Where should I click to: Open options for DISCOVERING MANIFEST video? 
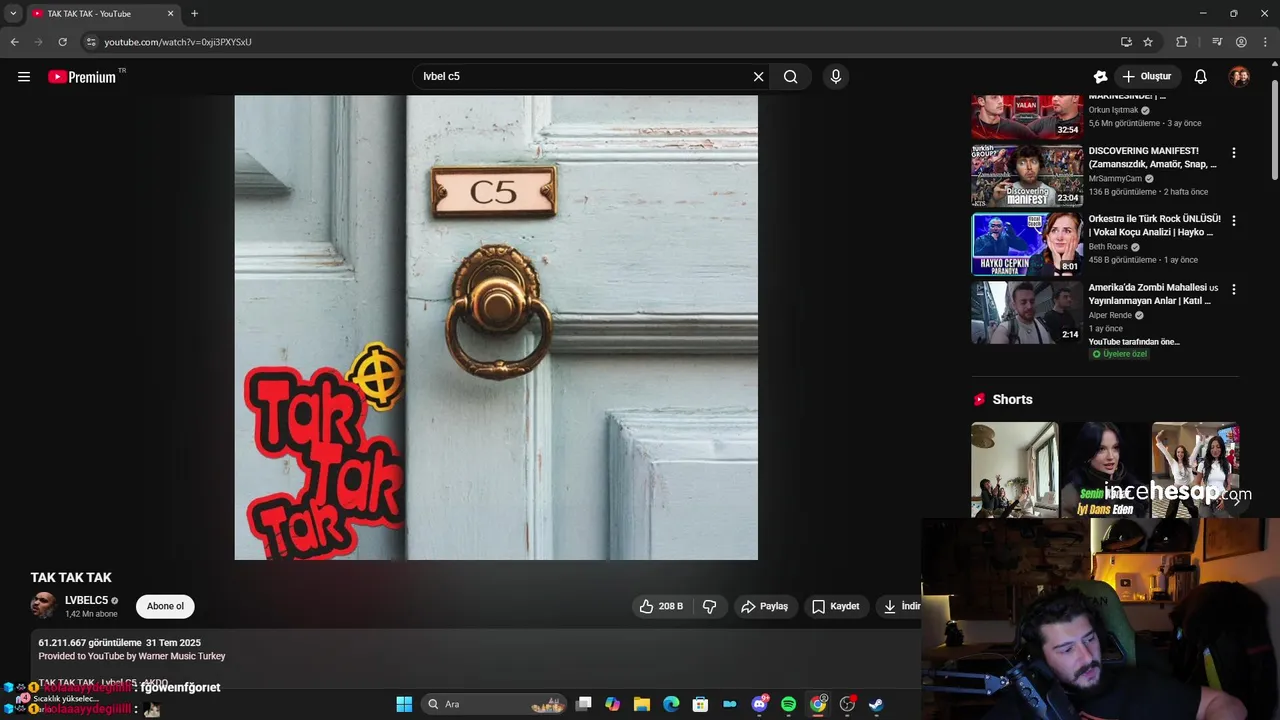tap(1233, 153)
